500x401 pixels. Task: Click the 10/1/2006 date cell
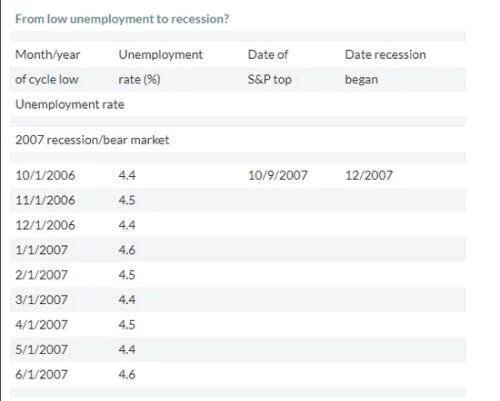point(45,175)
